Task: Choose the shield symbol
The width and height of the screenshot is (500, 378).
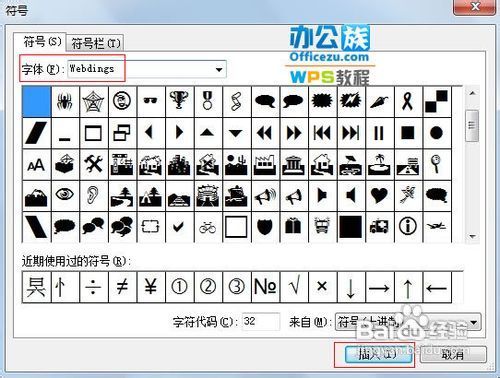Action: [265, 227]
